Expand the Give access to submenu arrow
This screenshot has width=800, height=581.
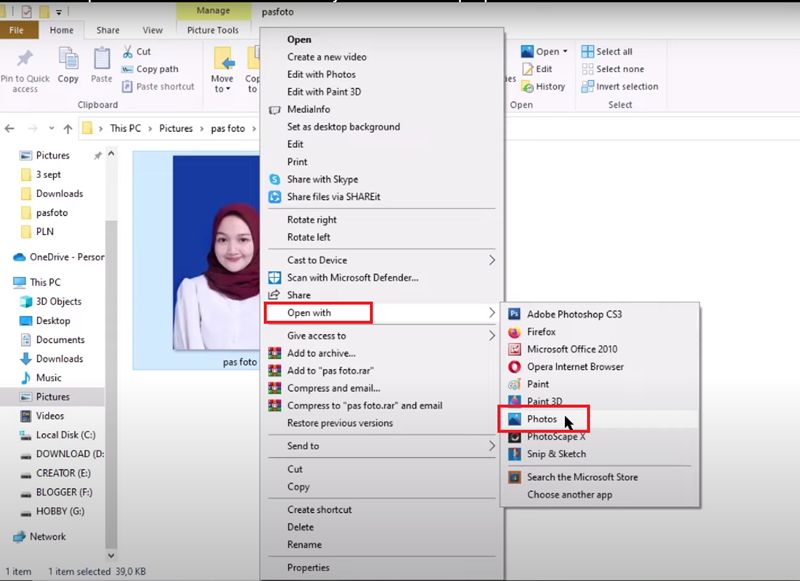tap(491, 336)
